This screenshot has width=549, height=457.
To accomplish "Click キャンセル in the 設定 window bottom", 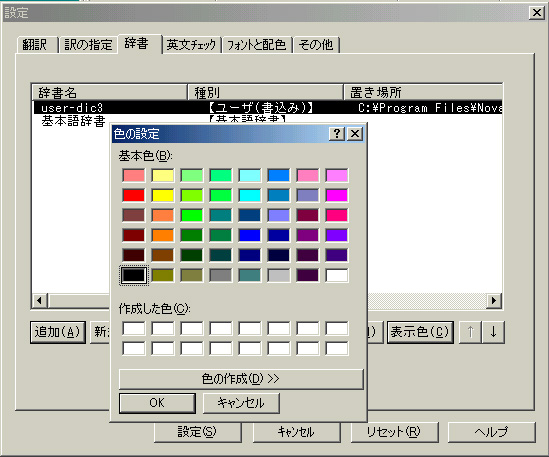I will coord(296,432).
